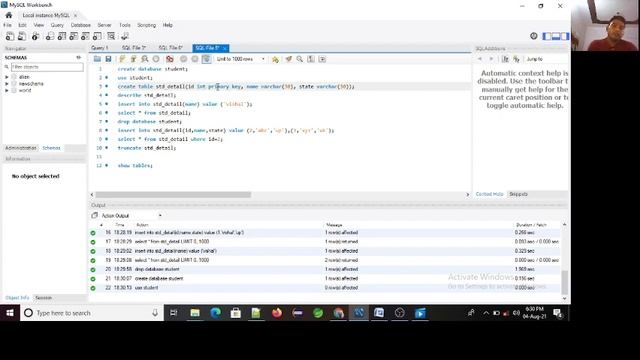
Task: Get manual context help for caret position
Action: pyautogui.click(x=505, y=59)
